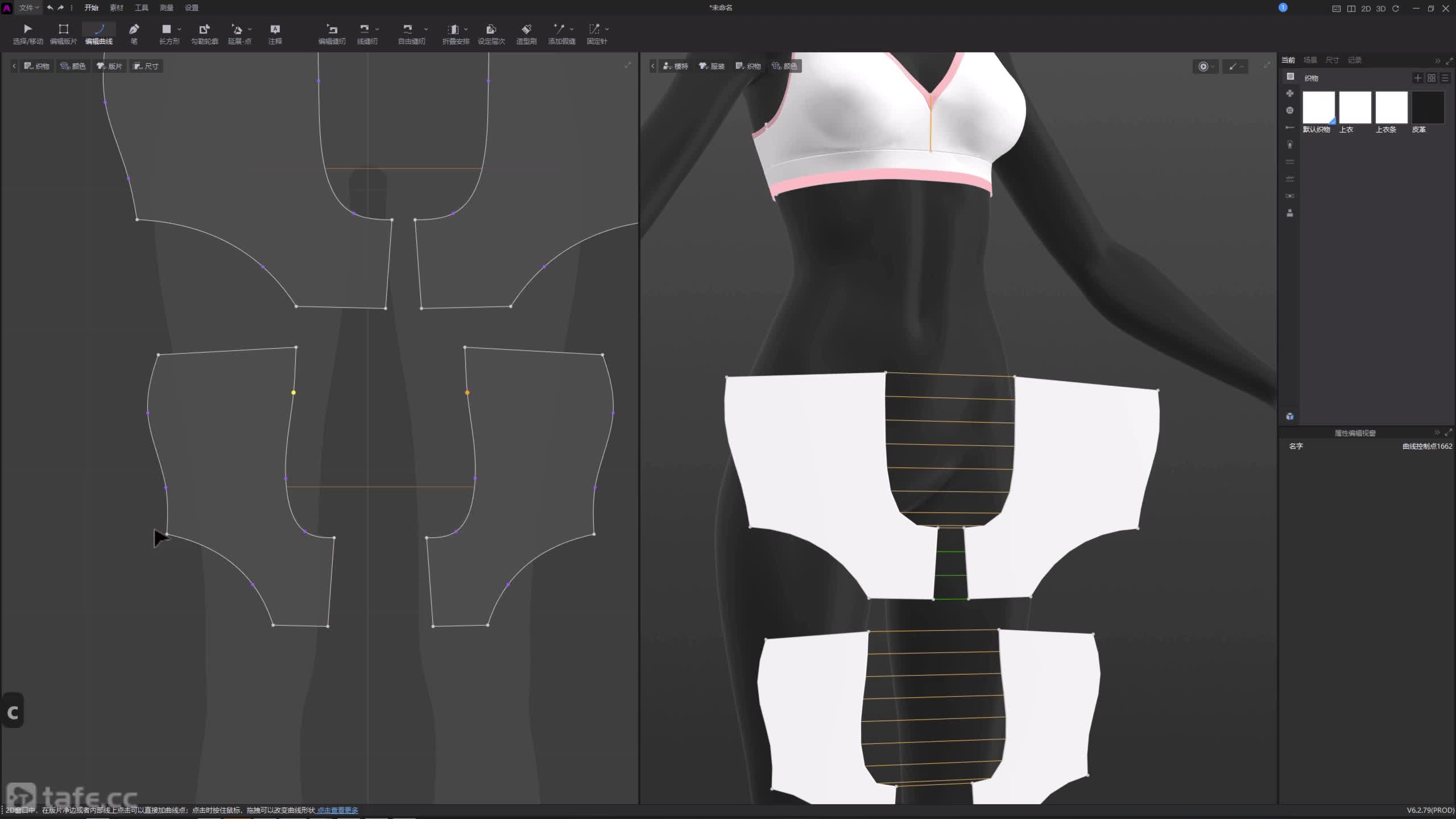Switch to the 记录 record tab
The width and height of the screenshot is (1456, 819).
[1355, 60]
